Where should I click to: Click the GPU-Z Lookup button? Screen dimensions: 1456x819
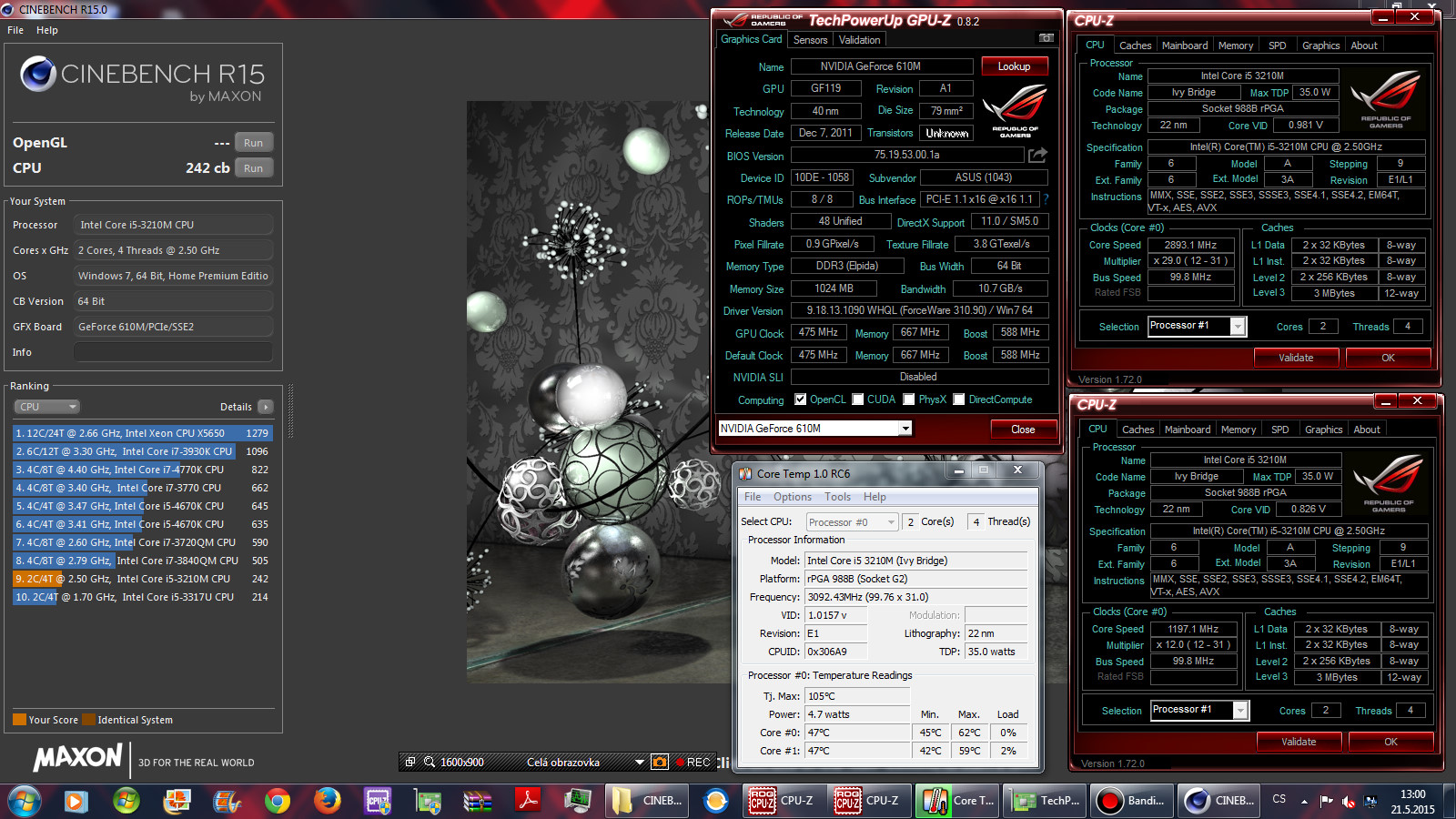pyautogui.click(x=1014, y=66)
